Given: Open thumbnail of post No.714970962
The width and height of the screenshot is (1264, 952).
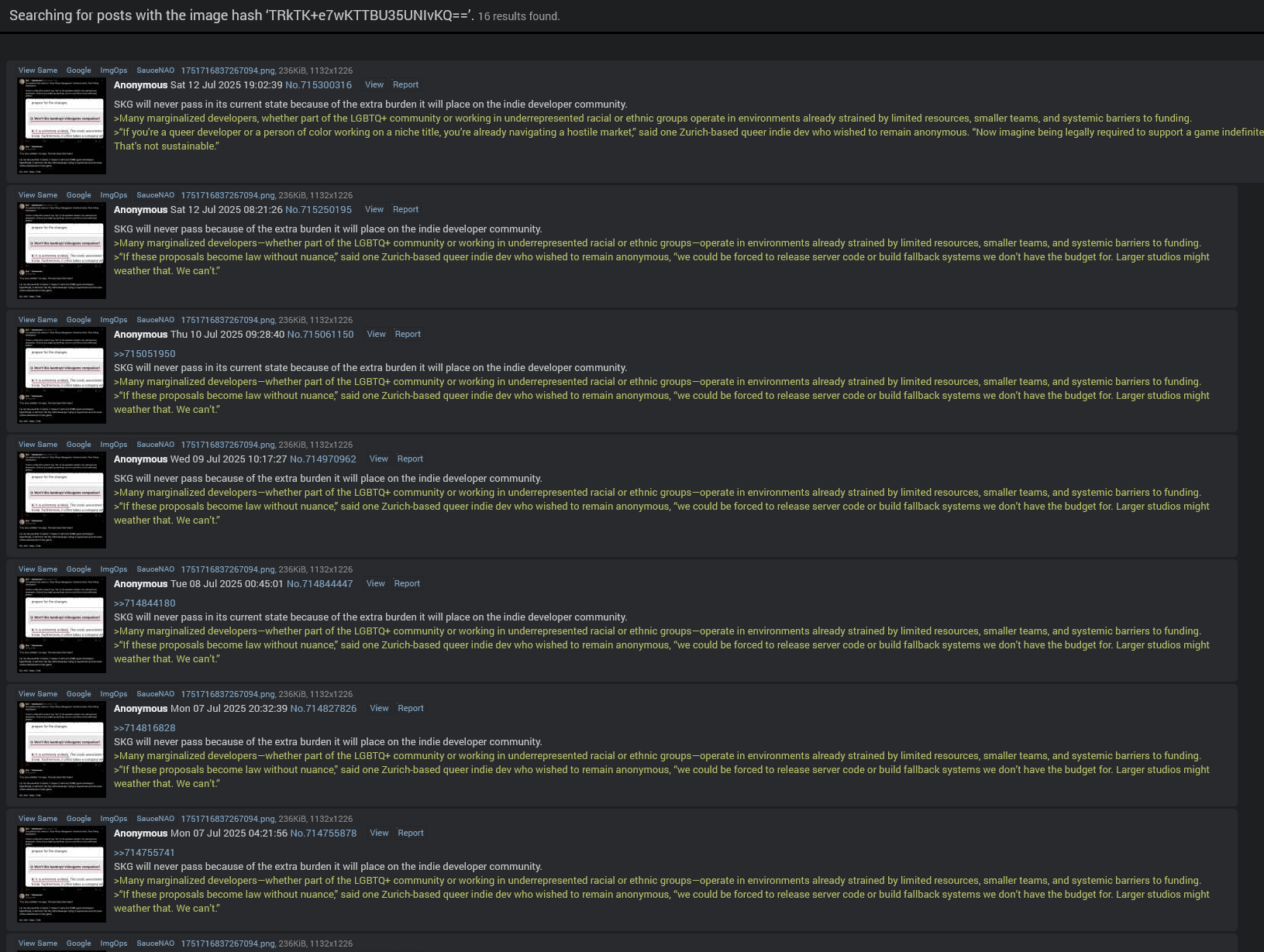Looking at the screenshot, I should [62, 500].
